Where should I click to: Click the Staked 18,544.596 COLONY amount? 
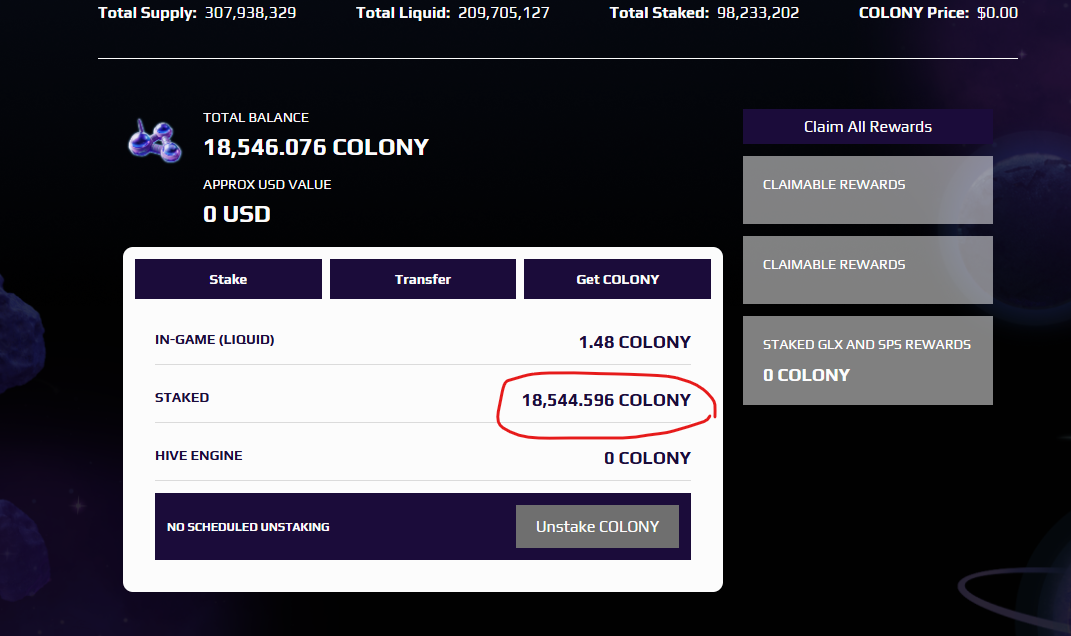pos(607,400)
